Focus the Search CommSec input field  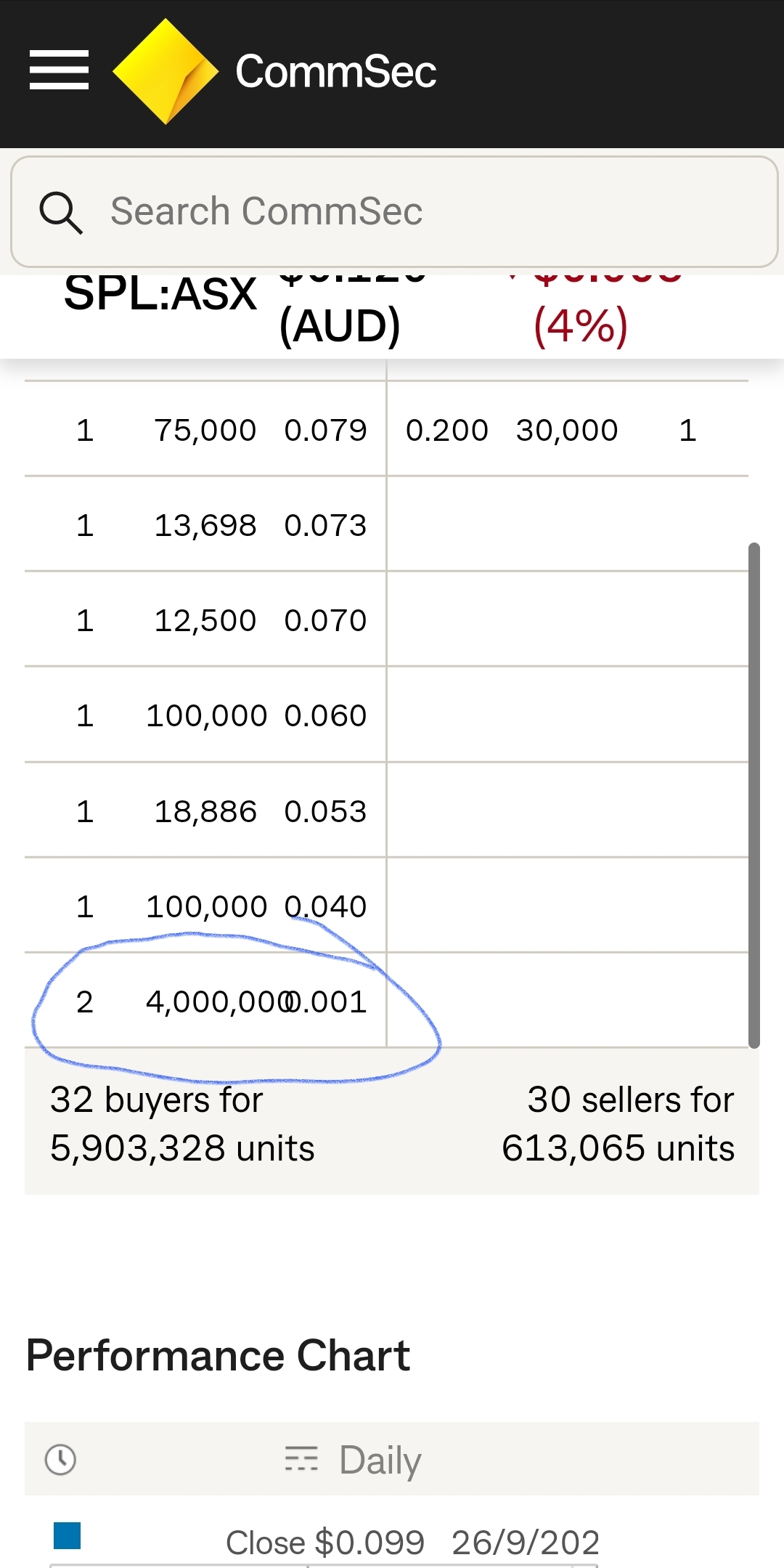[x=394, y=211]
